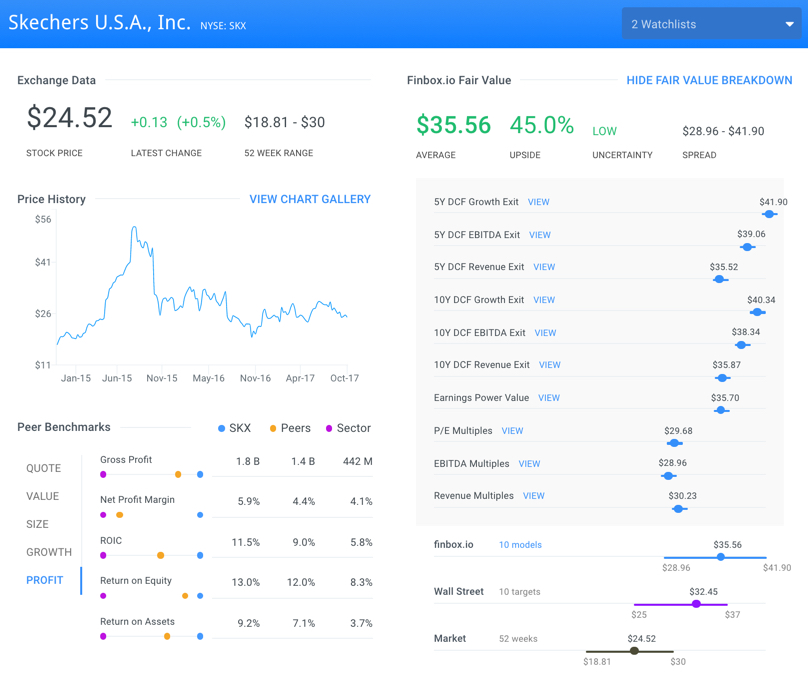The image size is (808, 676).
Task: View the 10Y DCF Growth Exit model
Action: pyautogui.click(x=544, y=300)
